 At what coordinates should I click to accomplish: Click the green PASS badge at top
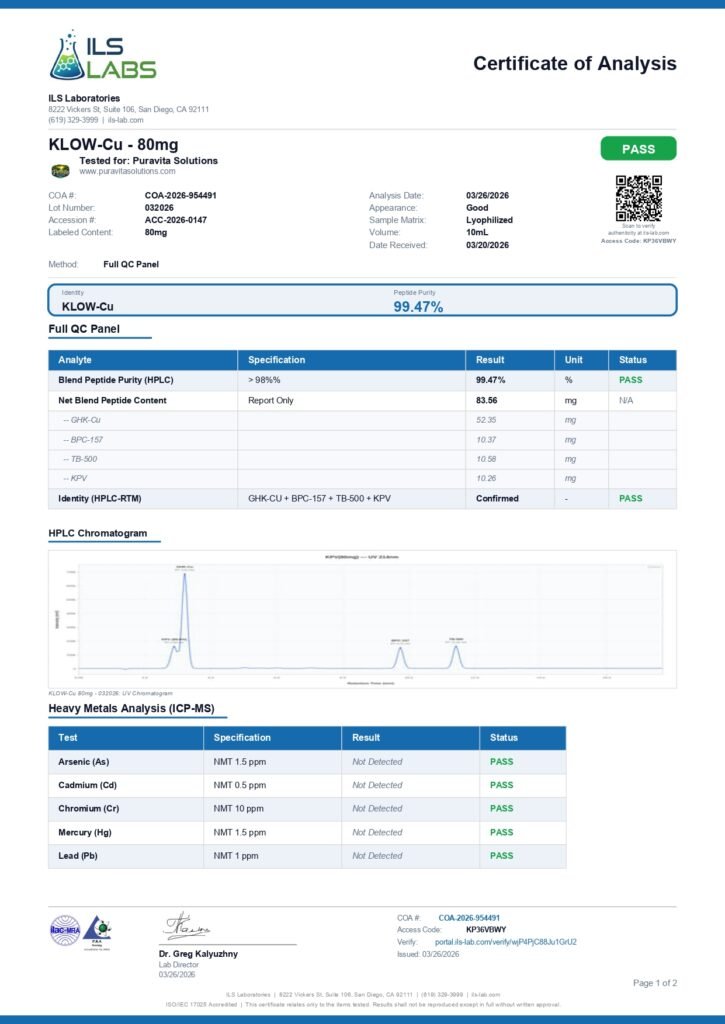pos(638,149)
